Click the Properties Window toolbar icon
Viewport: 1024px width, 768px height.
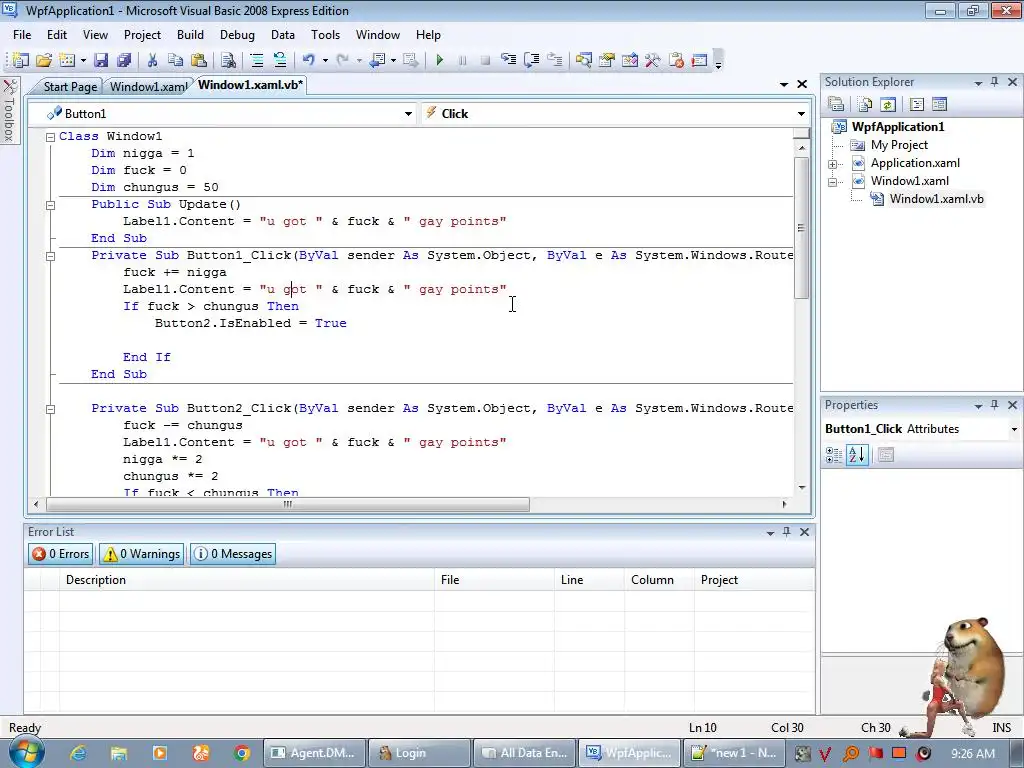click(x=607, y=61)
